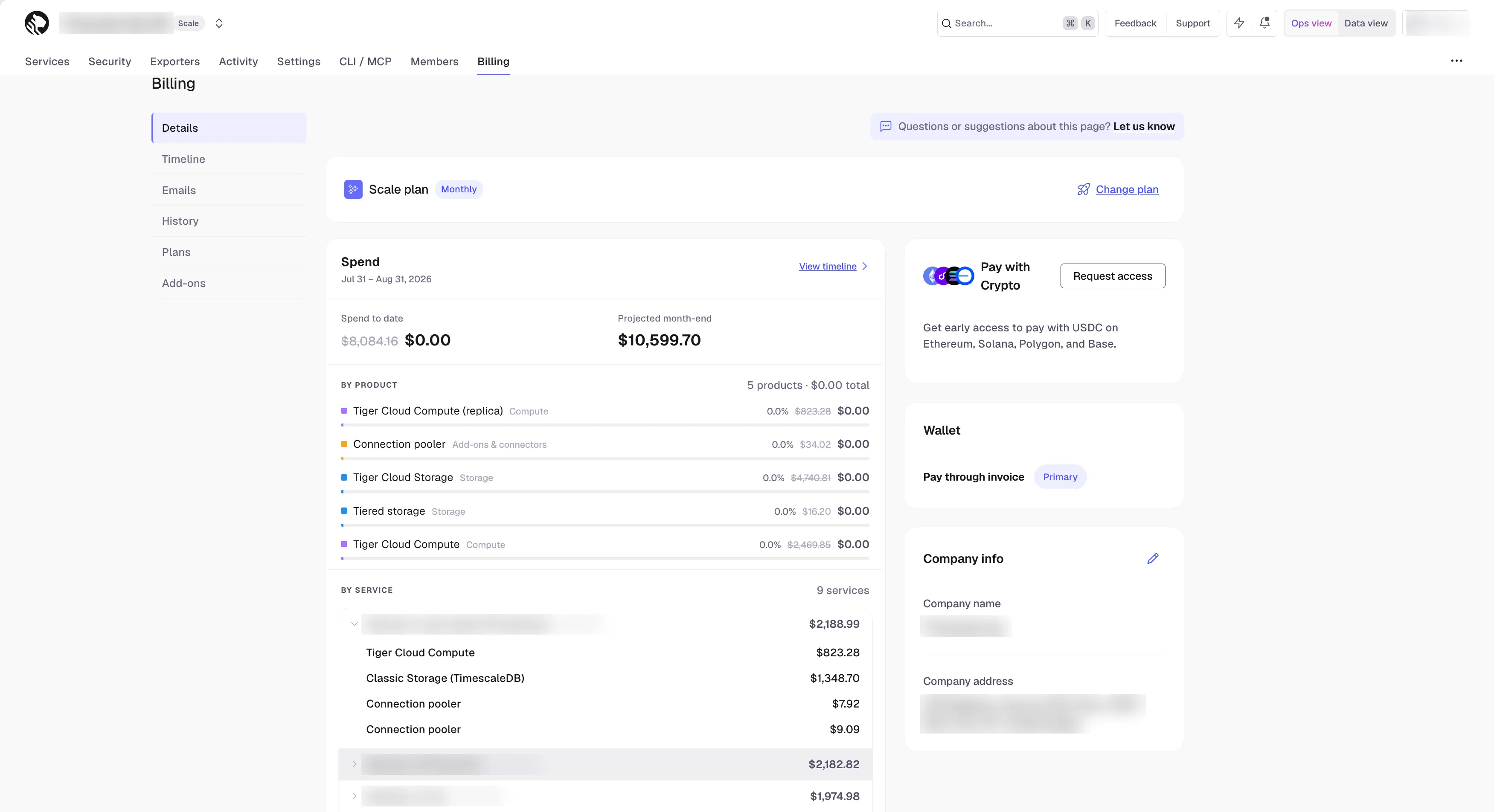Click the purple swatch for Tiger Cloud Compute
The width and height of the screenshot is (1494, 812).
coord(344,544)
